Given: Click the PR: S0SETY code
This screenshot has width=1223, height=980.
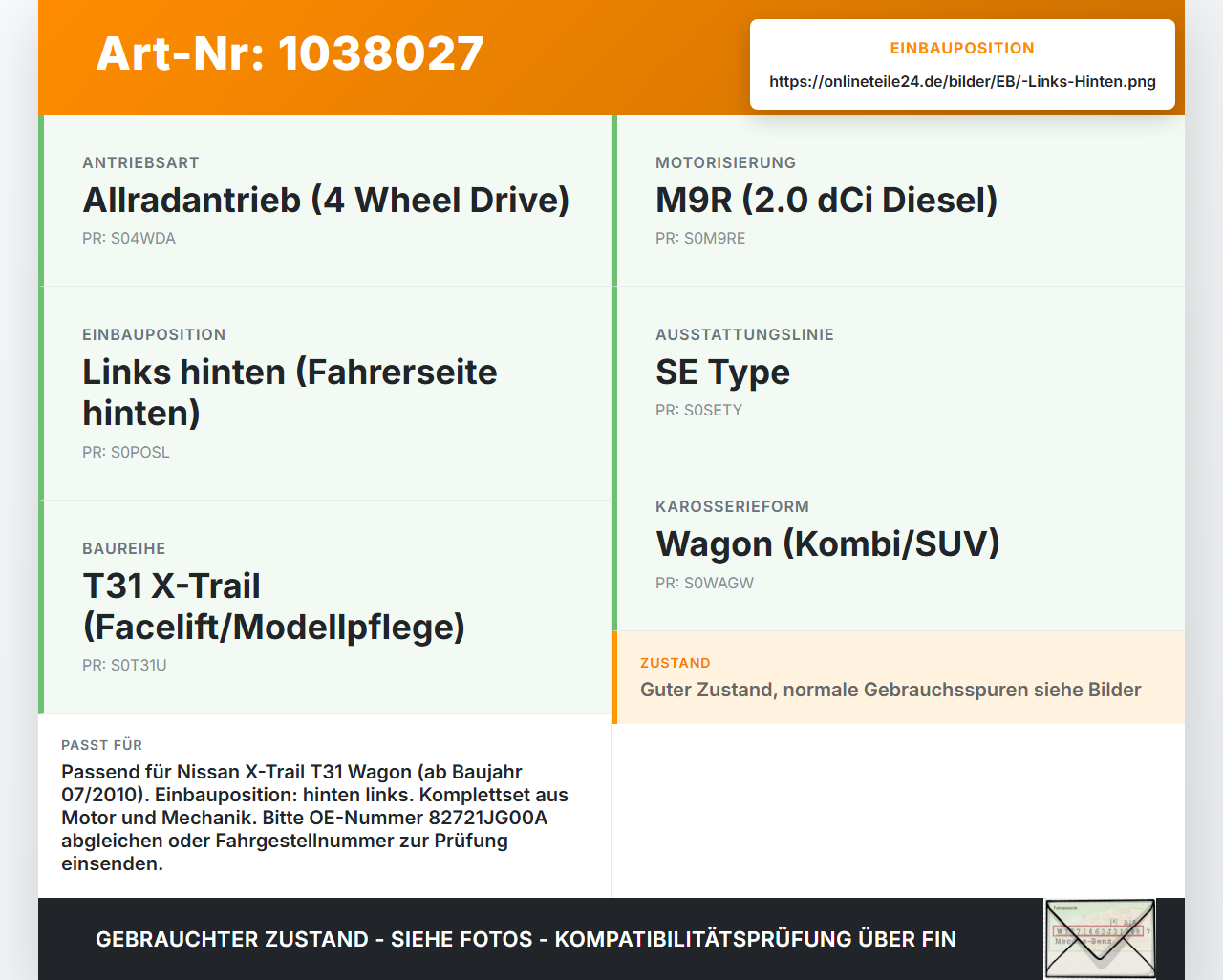Looking at the screenshot, I should tap(698, 410).
